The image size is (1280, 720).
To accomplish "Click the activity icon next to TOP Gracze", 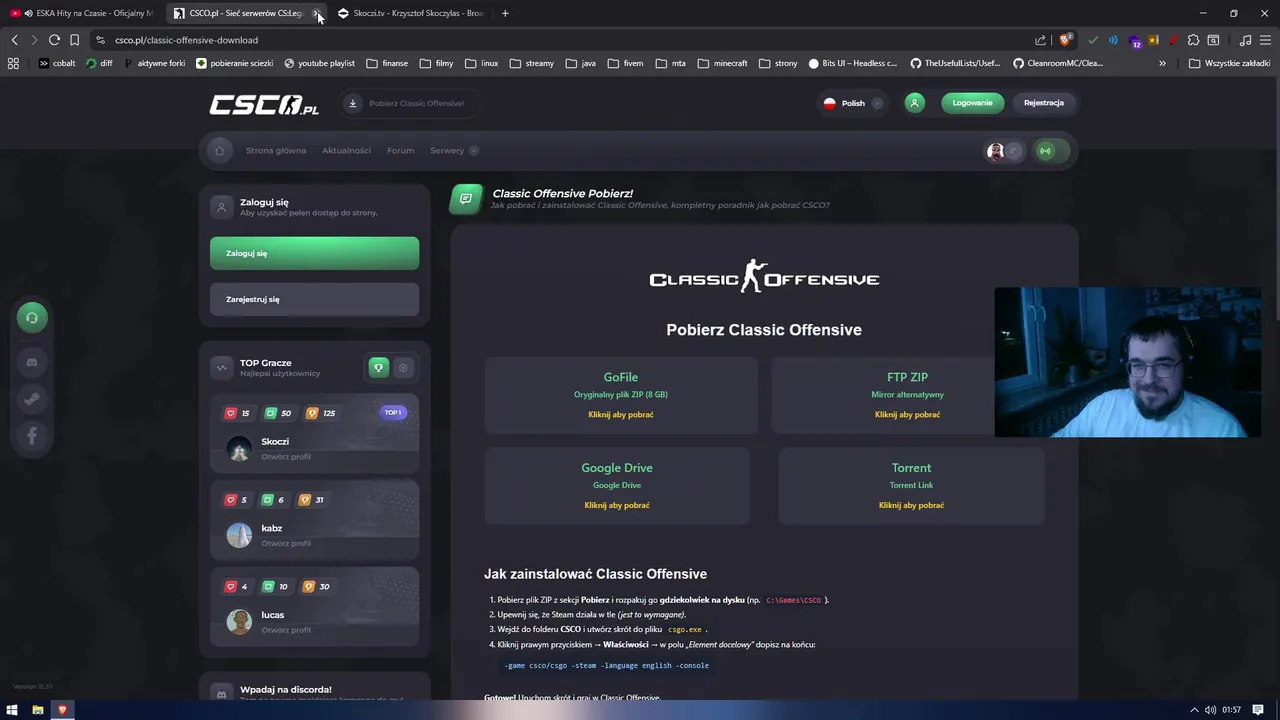I will tap(221, 368).
